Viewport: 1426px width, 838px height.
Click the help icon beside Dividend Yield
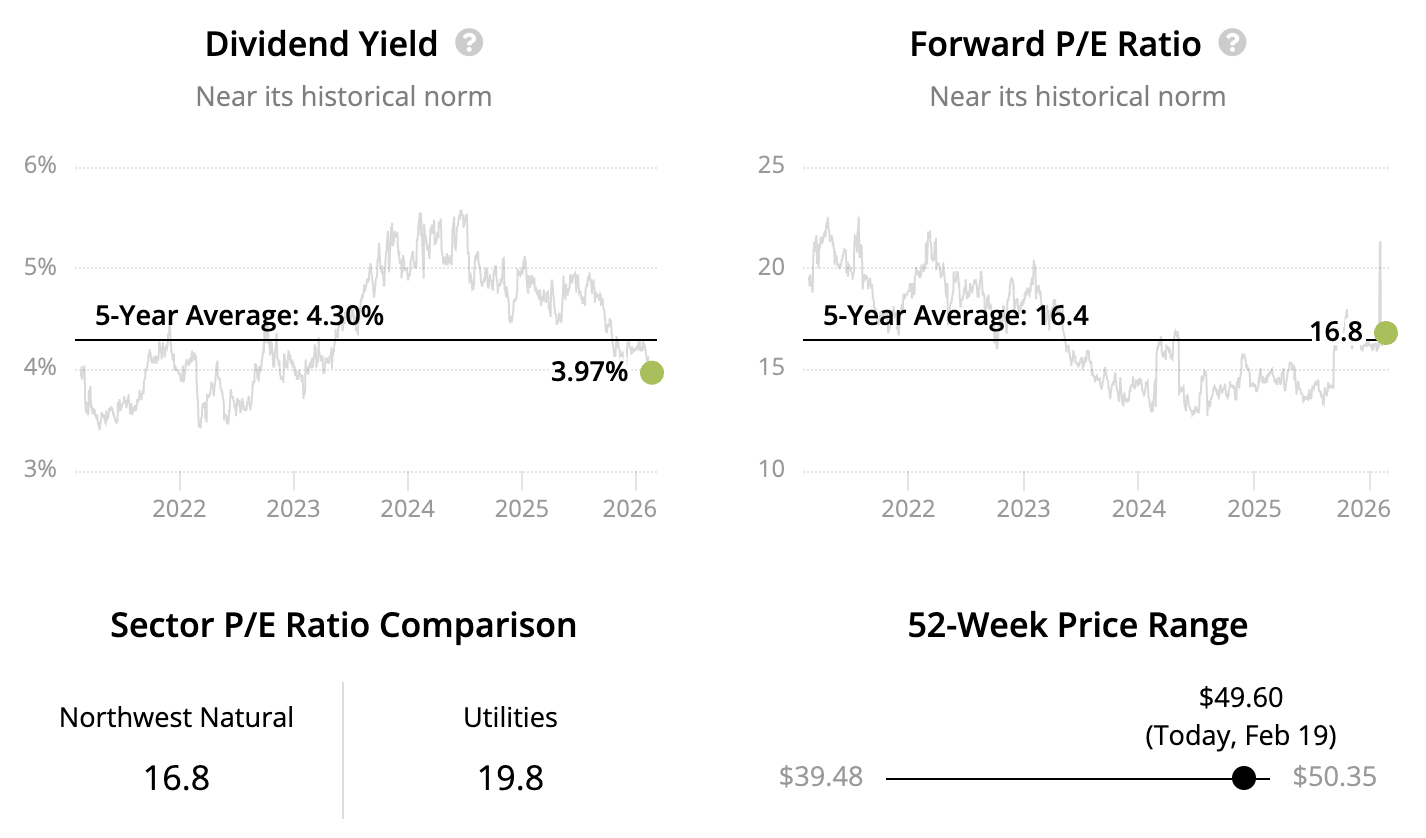pyautogui.click(x=469, y=43)
